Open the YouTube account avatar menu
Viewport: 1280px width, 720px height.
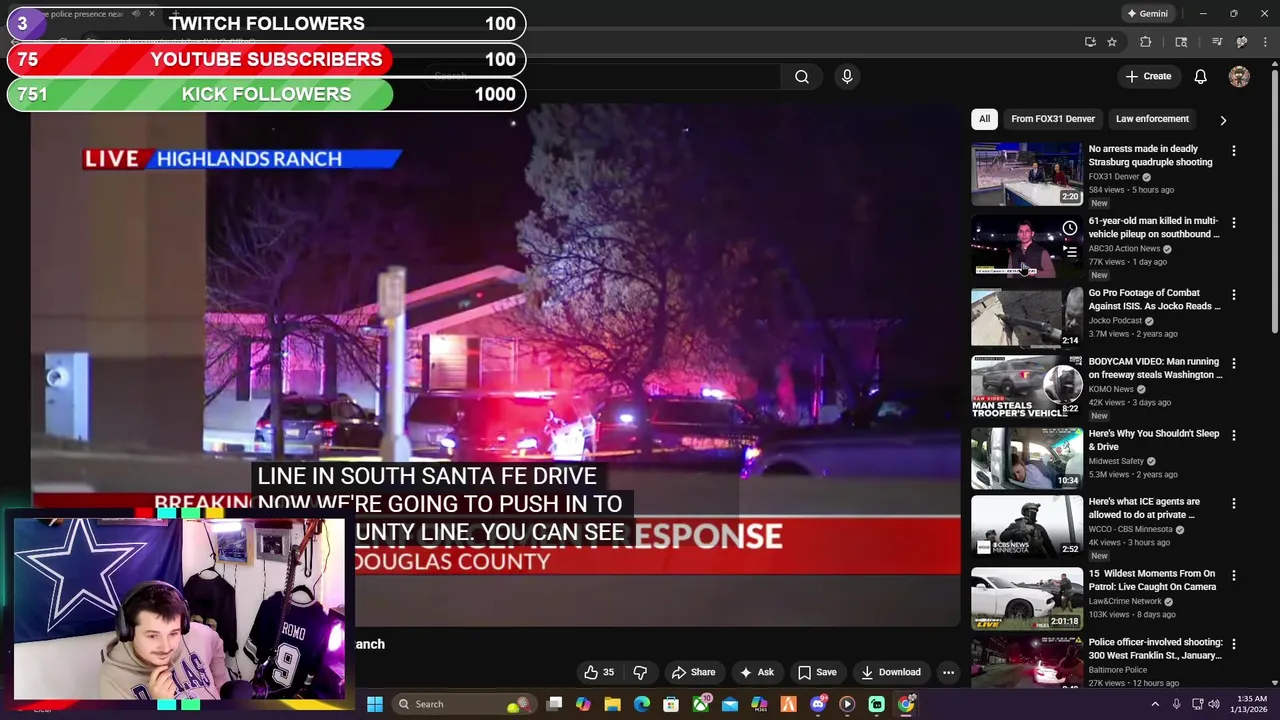pos(1239,76)
